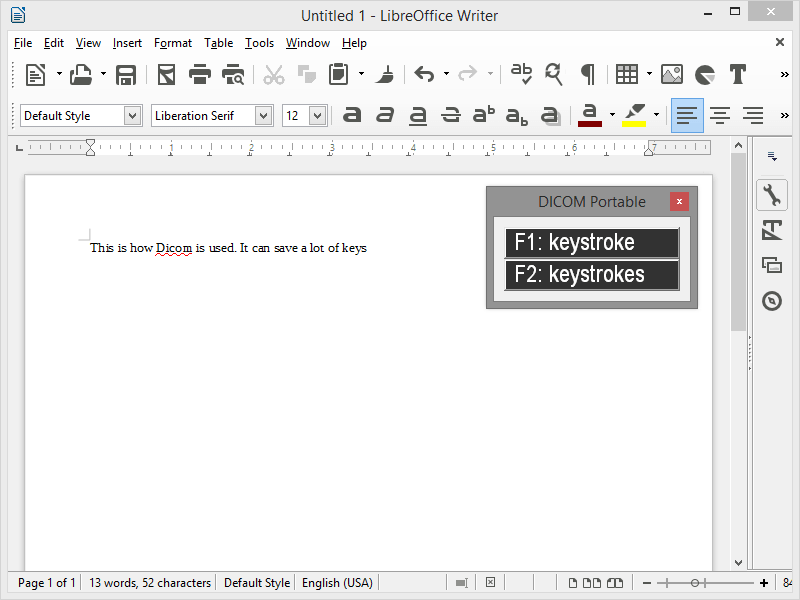Insert an image using toolbar icon
Screen dimensions: 800x600
pyautogui.click(x=672, y=75)
